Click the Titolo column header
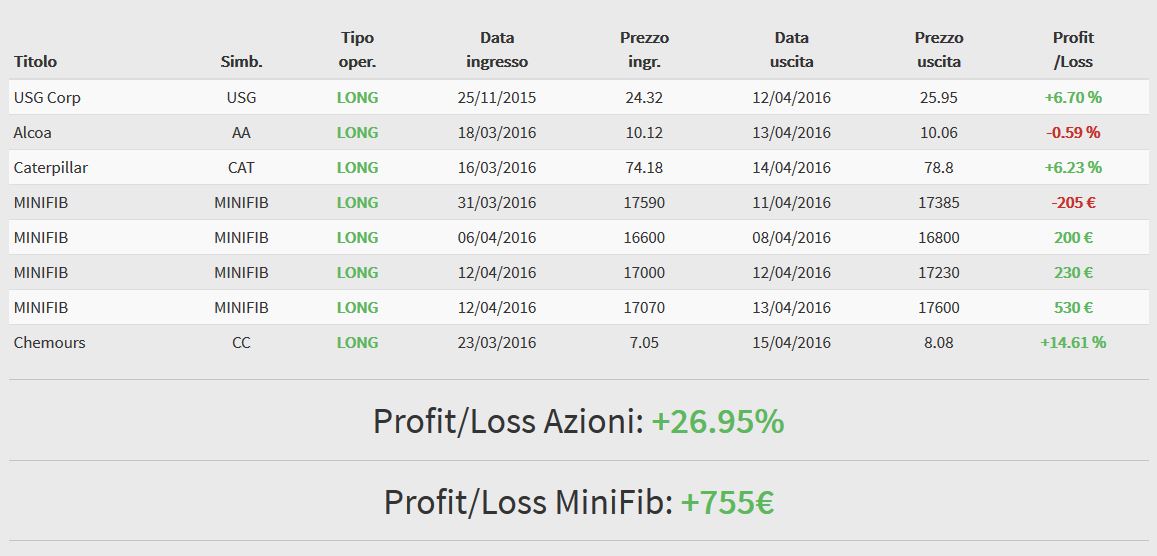This screenshot has width=1157, height=556. click(x=35, y=62)
